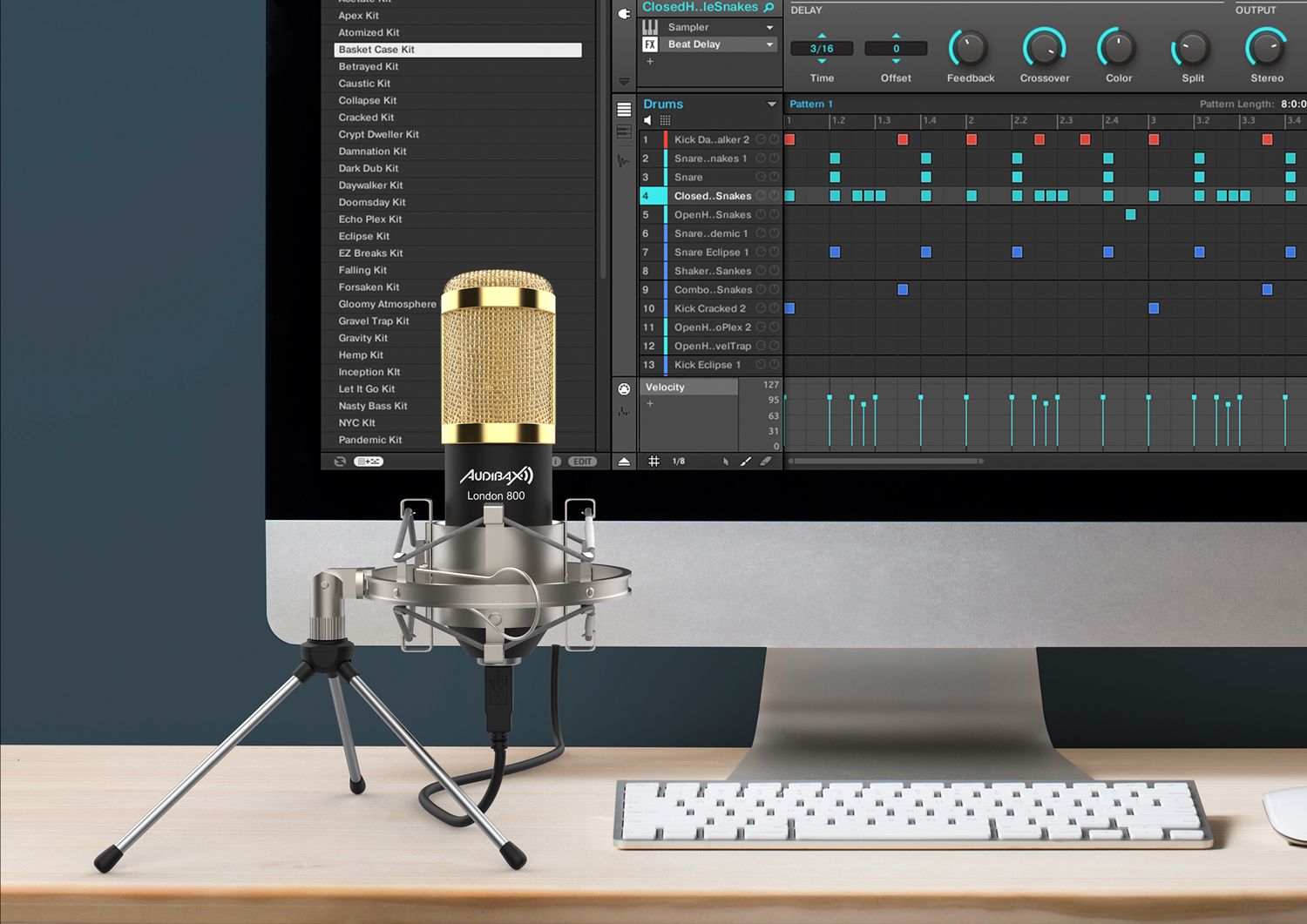
Task: Add a new plug-in slot below Beat Delay
Action: point(650,62)
